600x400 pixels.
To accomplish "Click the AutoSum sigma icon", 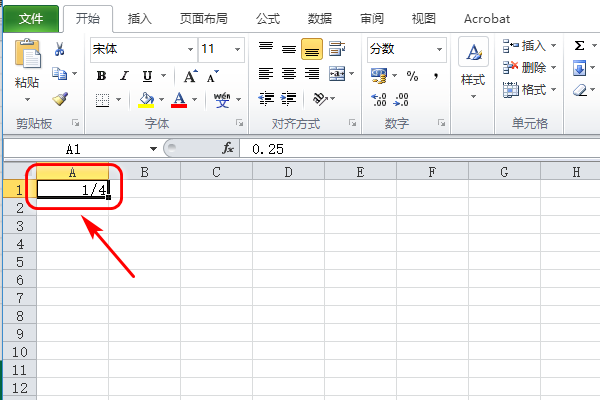I will (x=579, y=46).
